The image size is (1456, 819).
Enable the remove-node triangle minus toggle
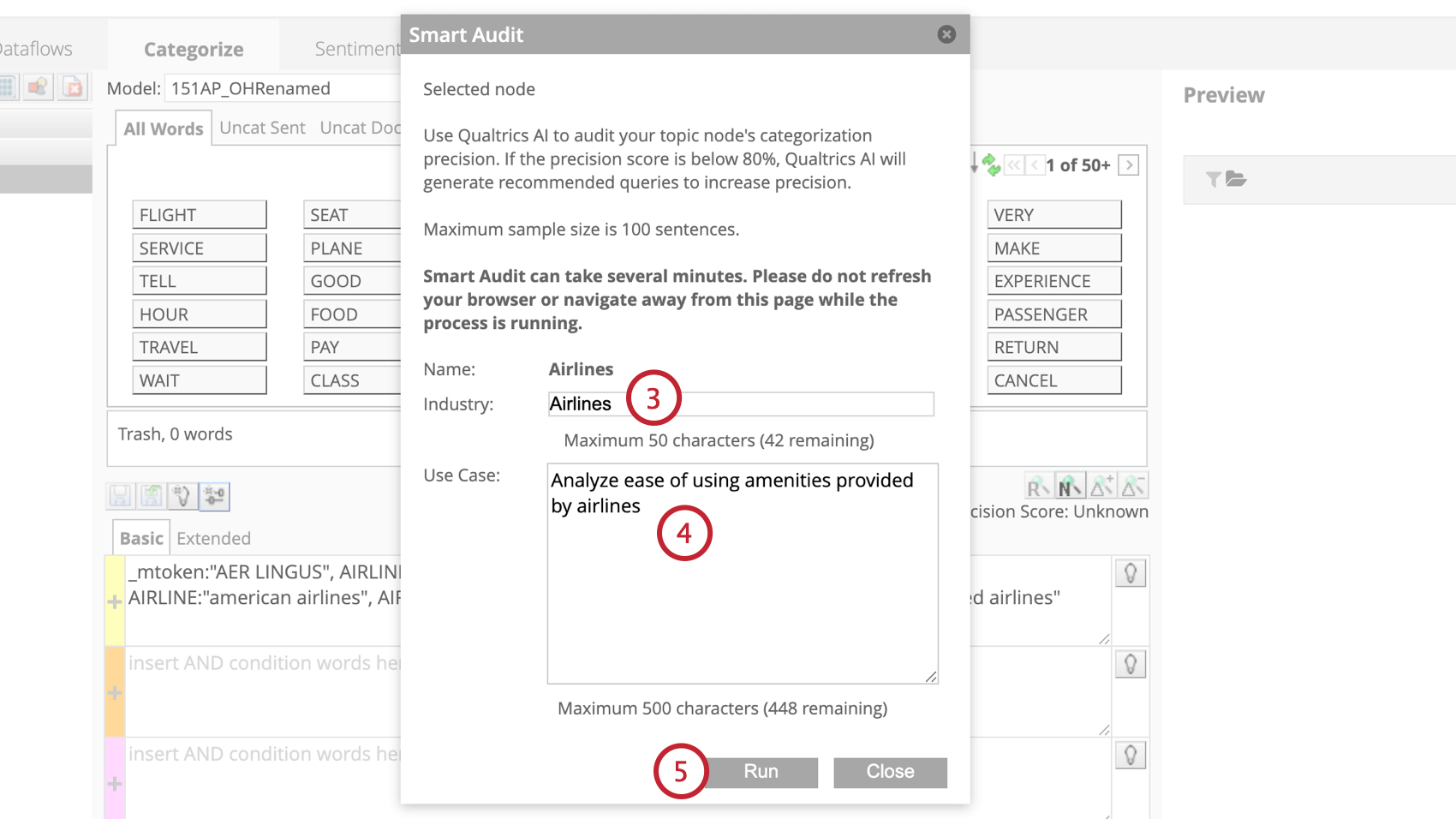tap(1133, 486)
